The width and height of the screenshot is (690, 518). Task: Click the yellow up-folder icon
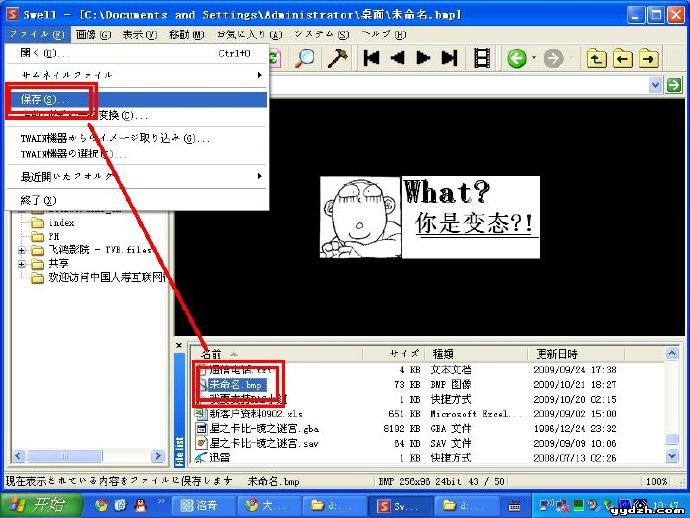(596, 58)
